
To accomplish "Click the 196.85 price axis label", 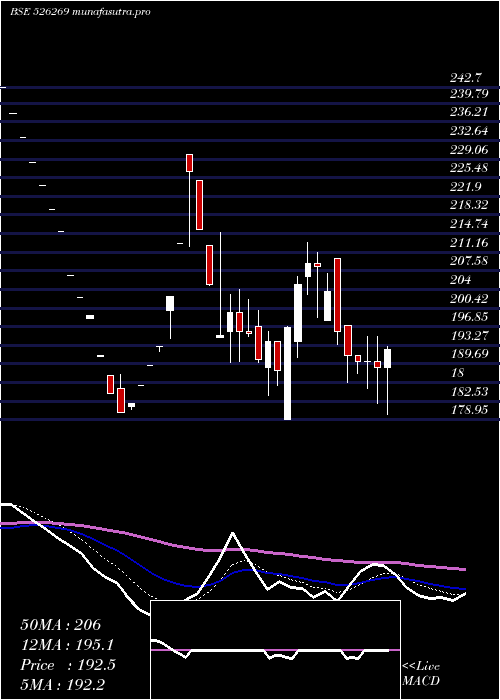I will coord(469,317).
